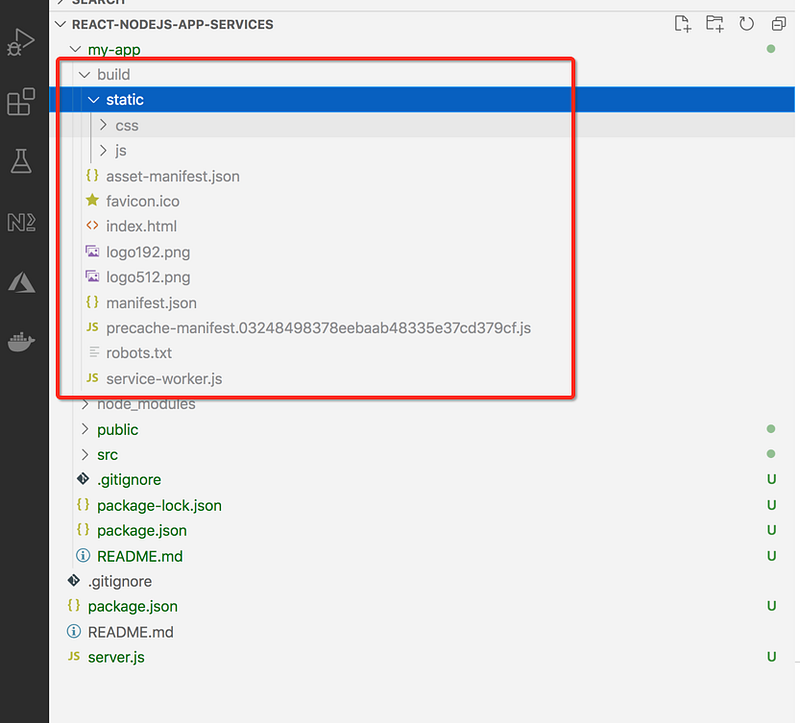Click the green dot beside public folder

point(771,429)
